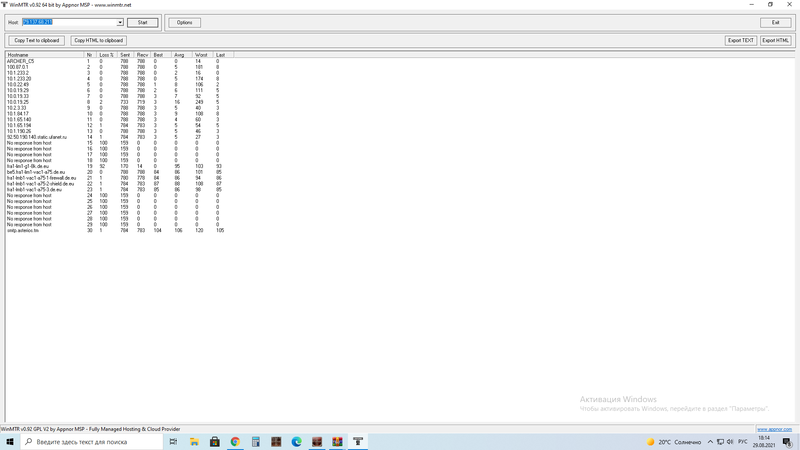This screenshot has height=450, width=800.
Task: Select the Hostname column header
Action: tap(45, 55)
